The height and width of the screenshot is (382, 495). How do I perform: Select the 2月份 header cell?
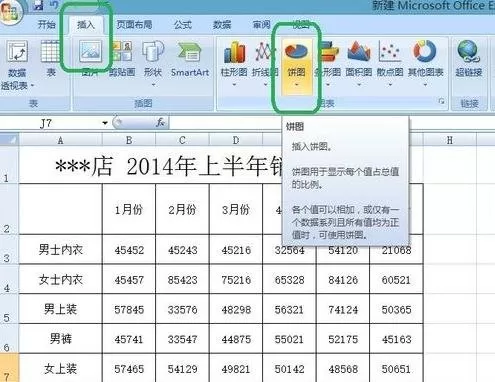pos(182,209)
